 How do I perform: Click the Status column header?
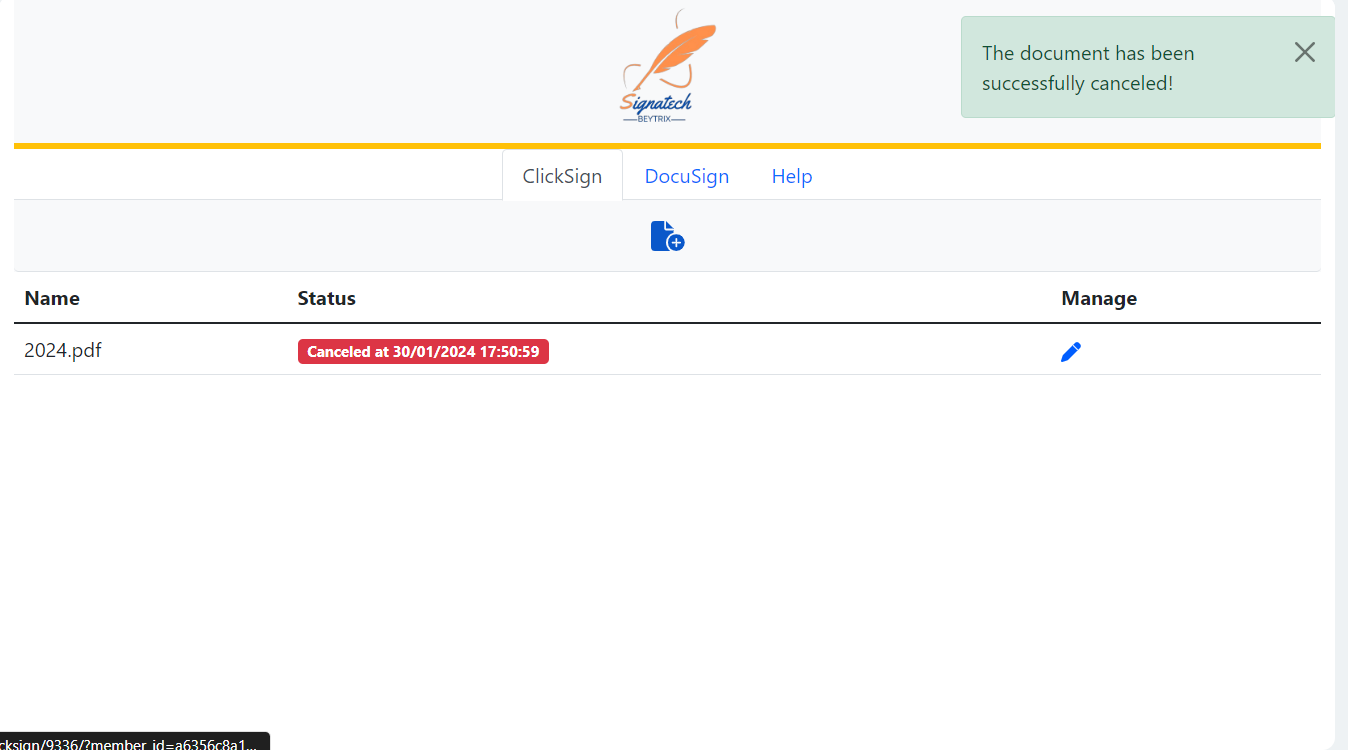point(326,298)
